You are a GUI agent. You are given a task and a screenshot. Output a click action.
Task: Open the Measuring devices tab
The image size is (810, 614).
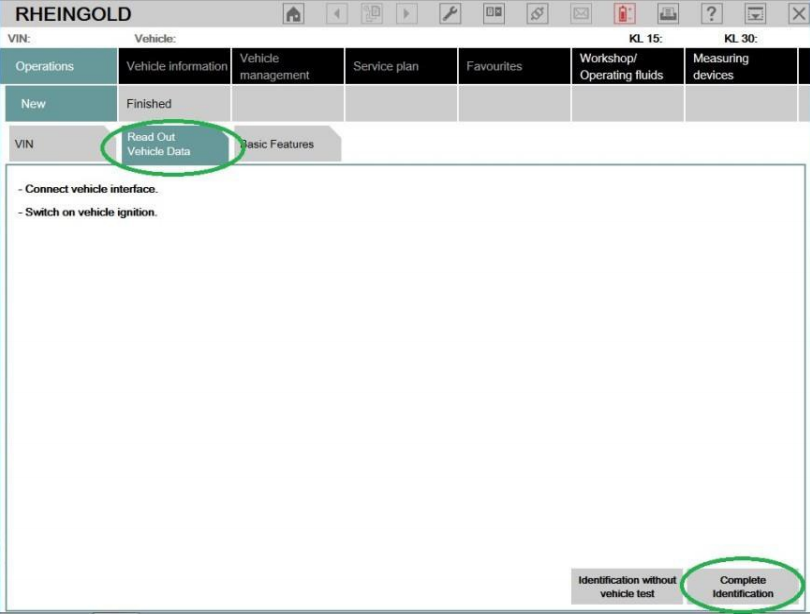tap(741, 66)
